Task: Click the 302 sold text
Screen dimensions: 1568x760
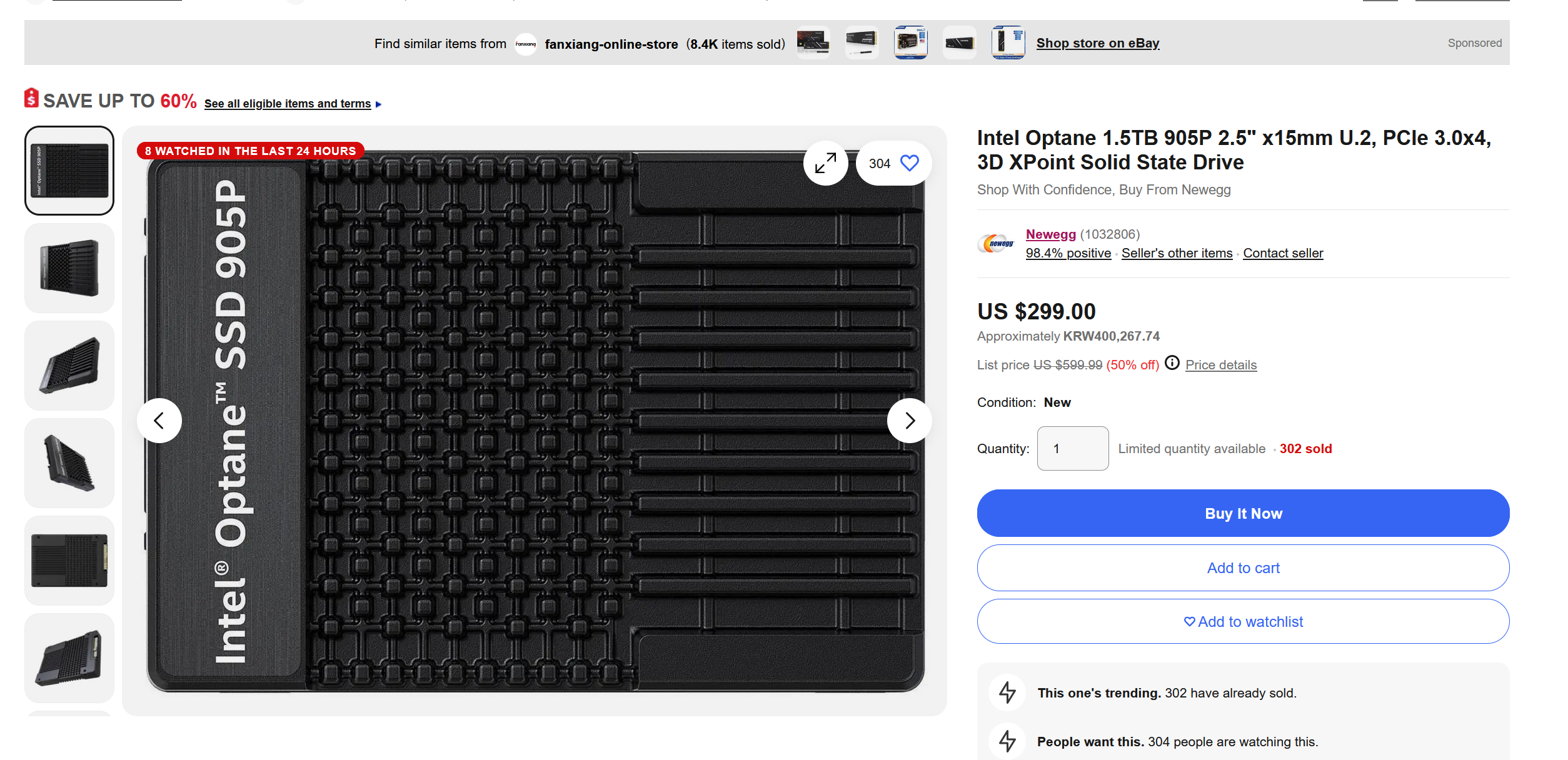Action: tap(1306, 449)
